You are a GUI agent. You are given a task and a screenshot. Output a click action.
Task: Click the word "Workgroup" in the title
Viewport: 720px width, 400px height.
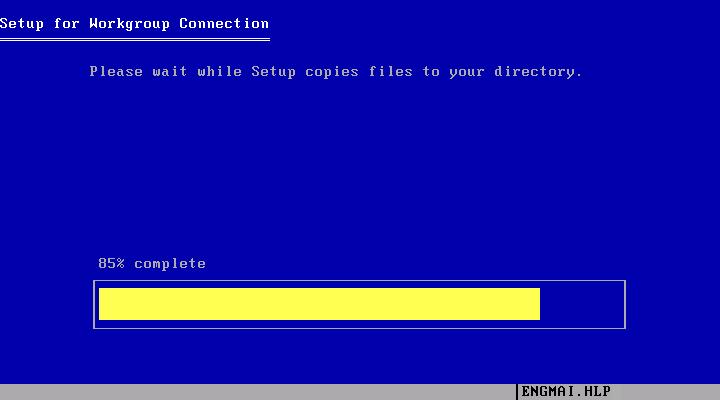tap(129, 24)
